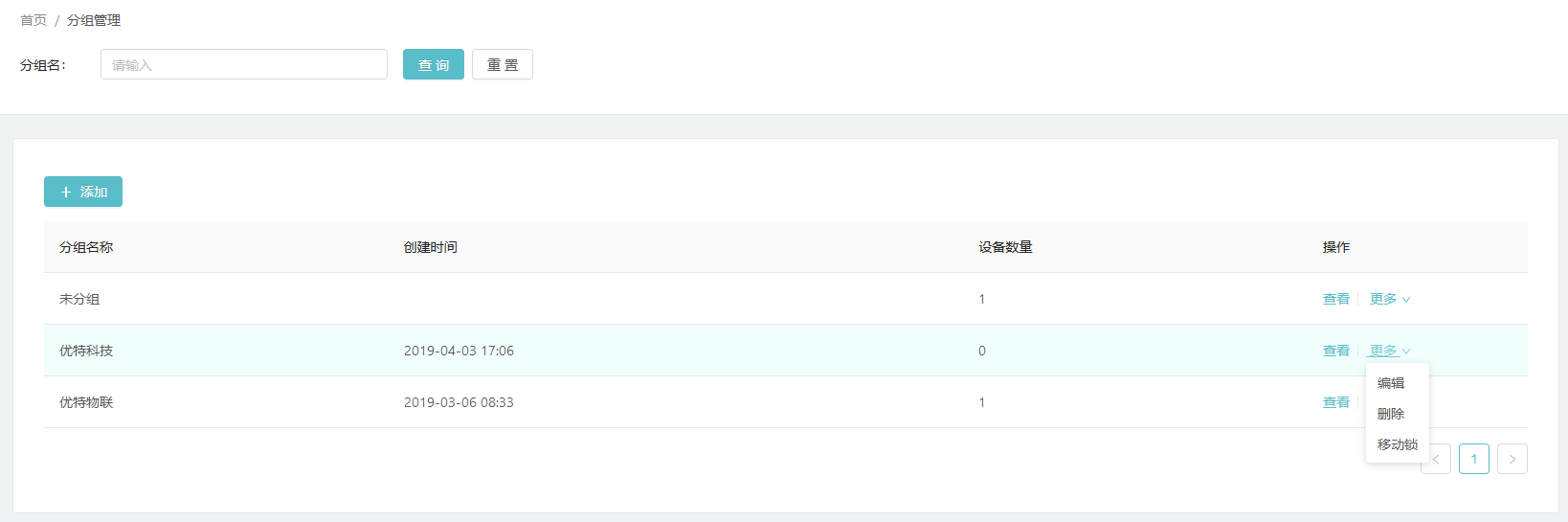The height and width of the screenshot is (522, 1568).
Task: Open 更多 dropdown for 未分组 row
Action: (1390, 299)
